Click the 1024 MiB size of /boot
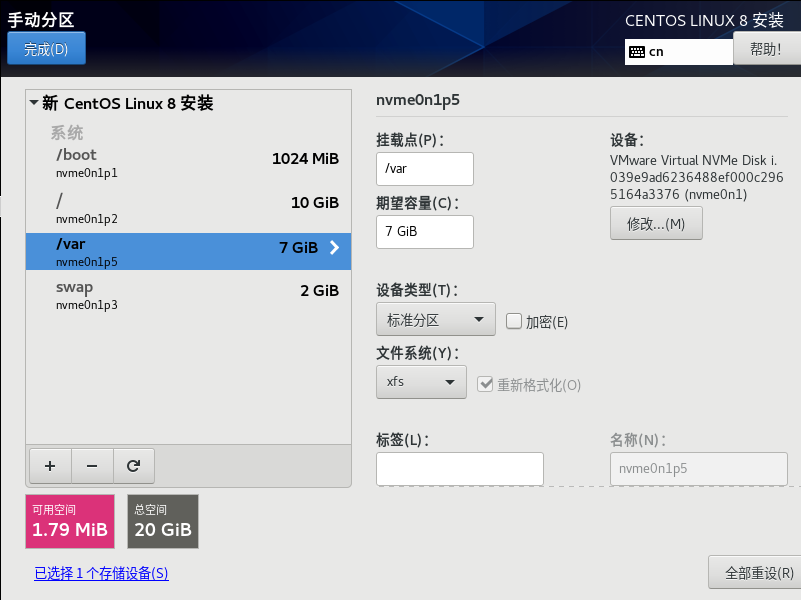 [x=305, y=159]
